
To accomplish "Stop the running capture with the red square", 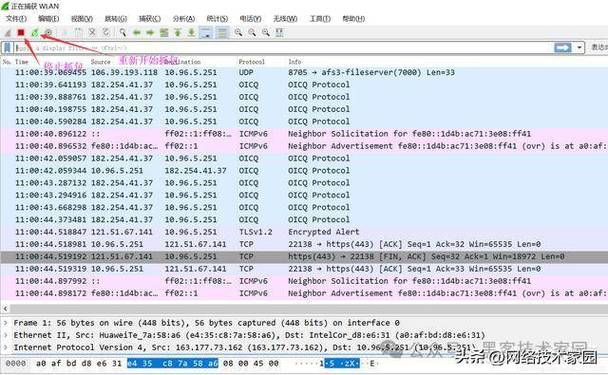I will [x=21, y=33].
